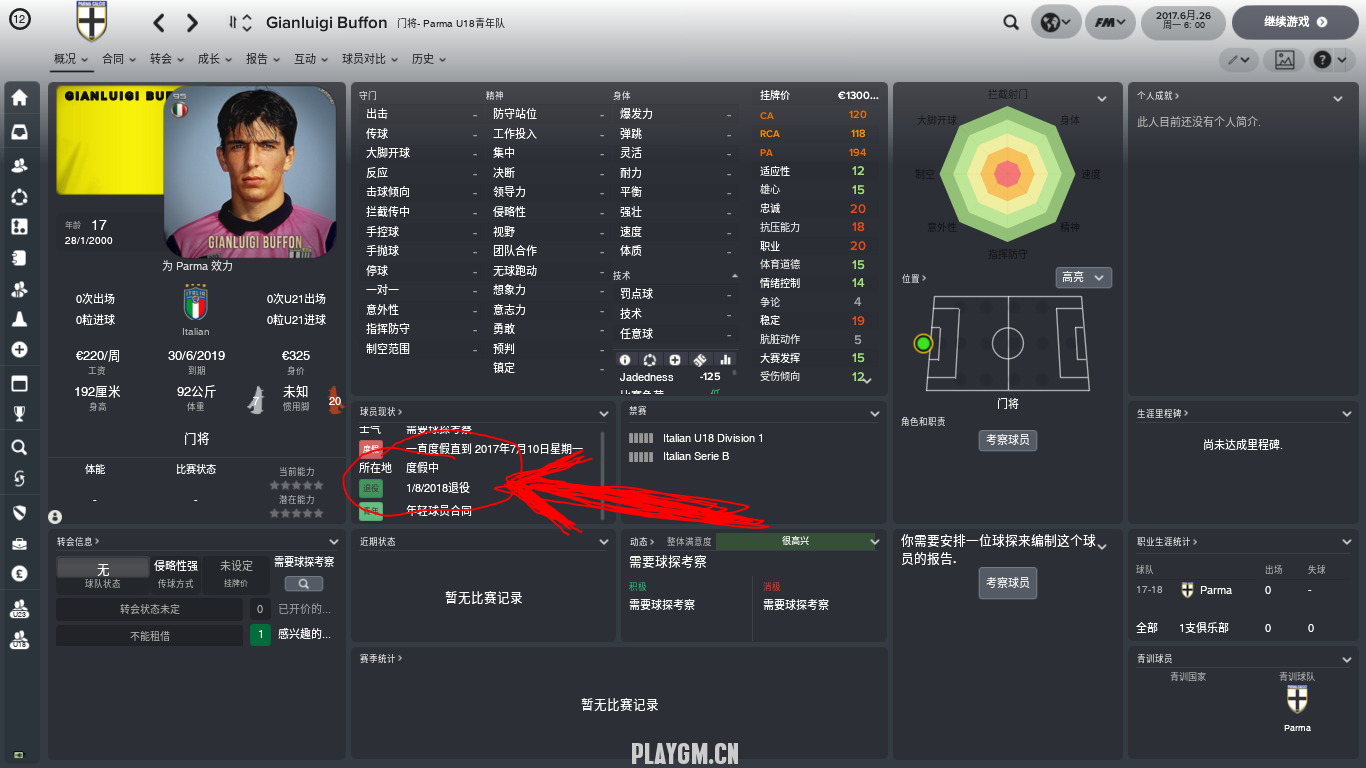Open the 合同 menu tab
Screen dimensions: 1366x768
coord(119,59)
